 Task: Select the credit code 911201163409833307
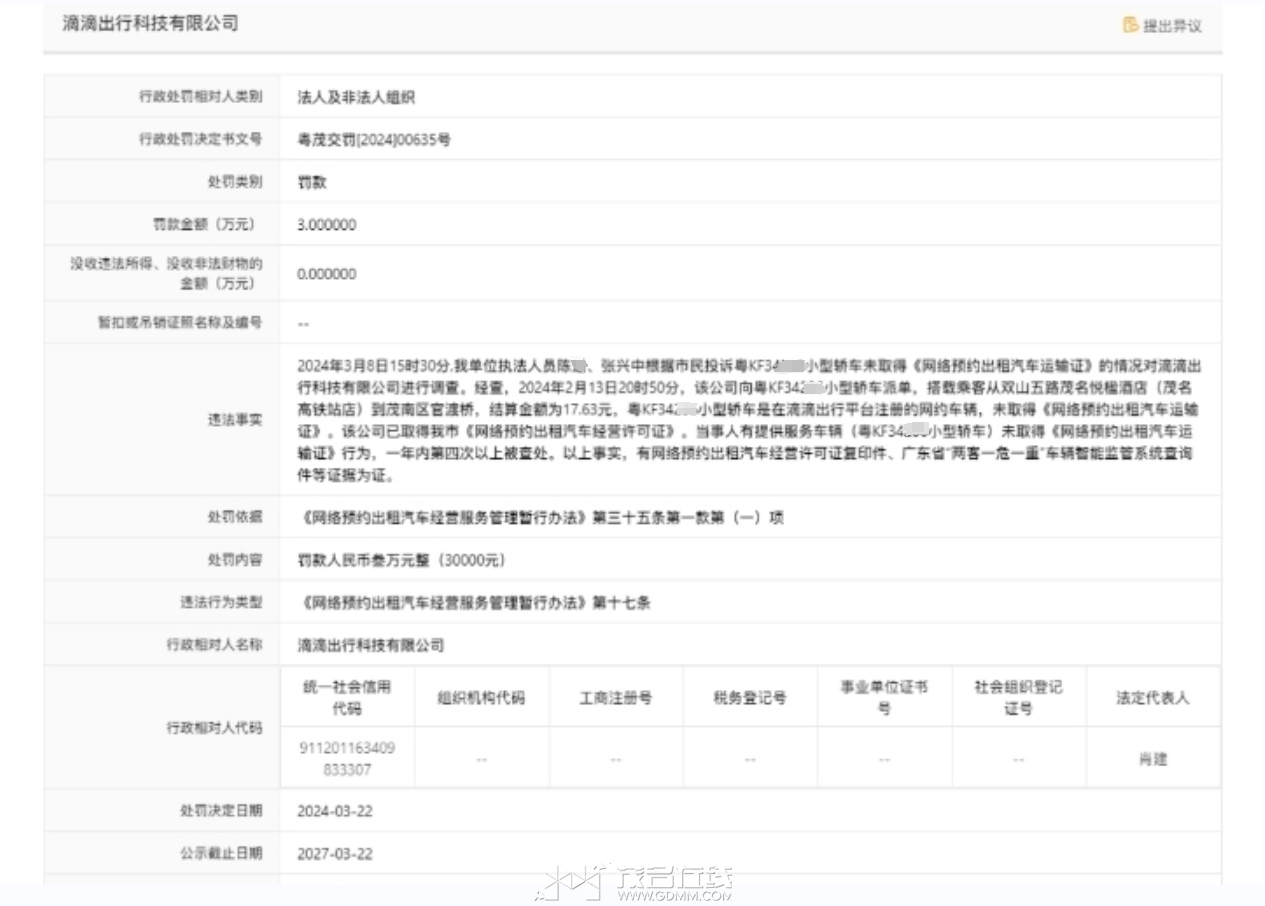347,758
